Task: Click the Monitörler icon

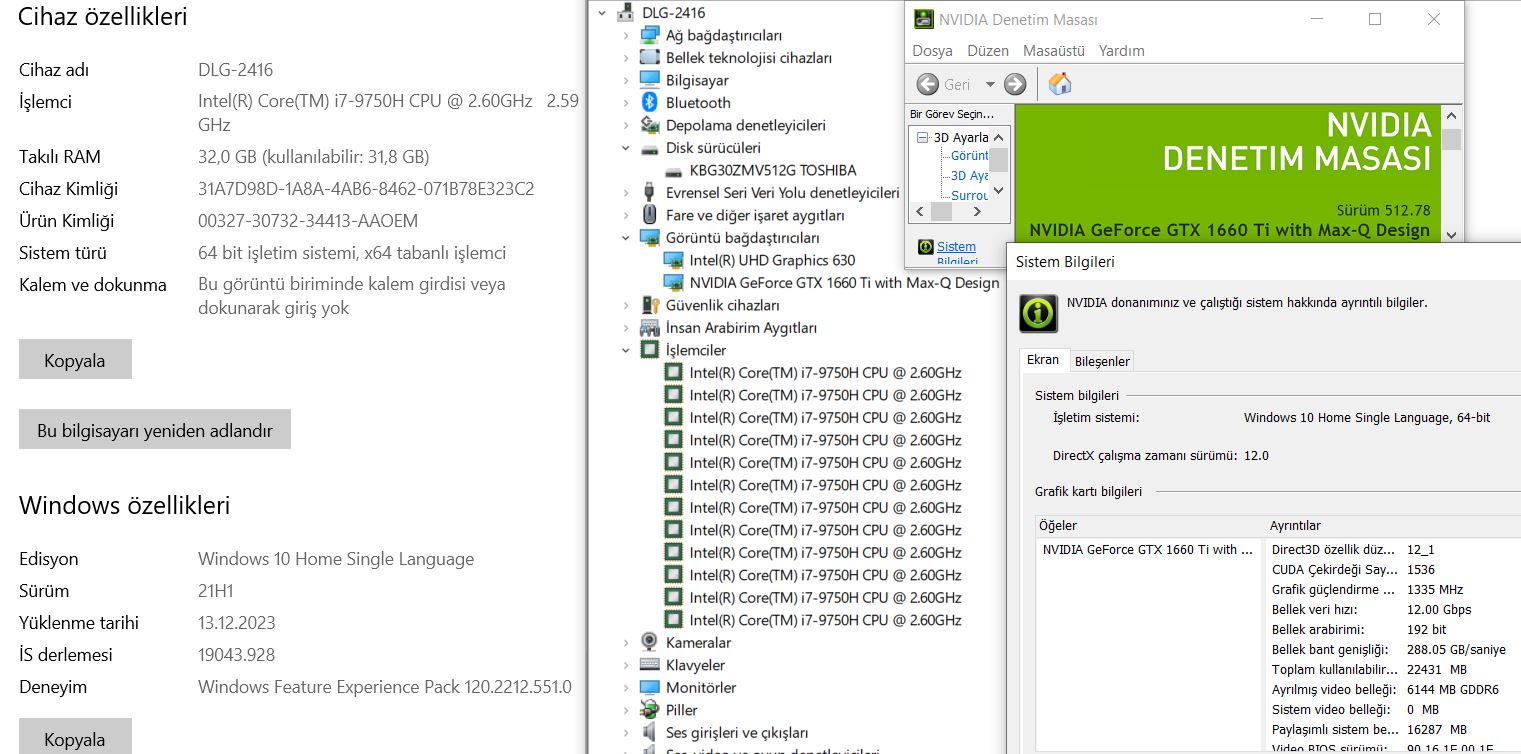Action: (x=650, y=687)
